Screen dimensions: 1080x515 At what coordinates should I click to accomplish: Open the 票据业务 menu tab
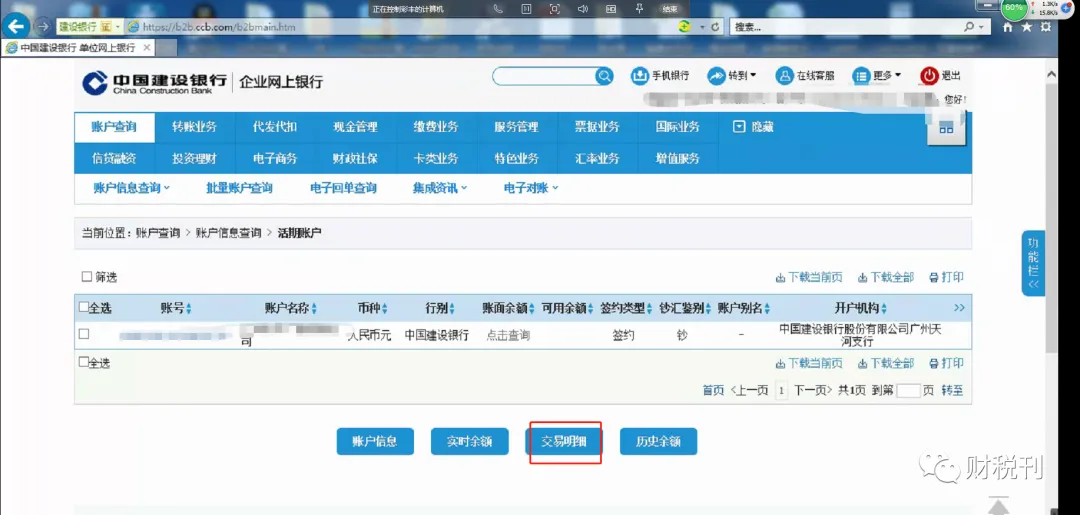pos(596,127)
